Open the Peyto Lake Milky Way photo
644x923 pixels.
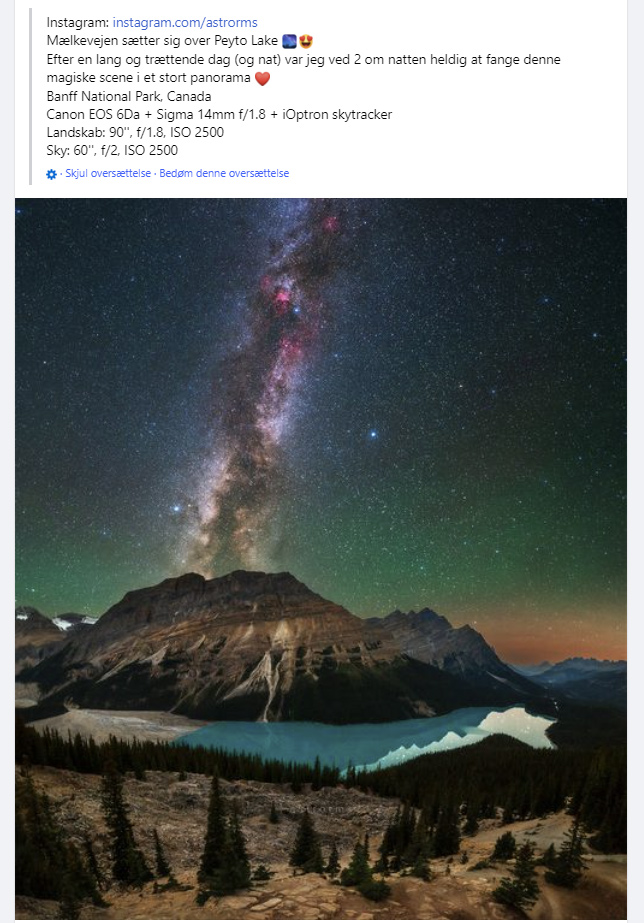point(321,558)
